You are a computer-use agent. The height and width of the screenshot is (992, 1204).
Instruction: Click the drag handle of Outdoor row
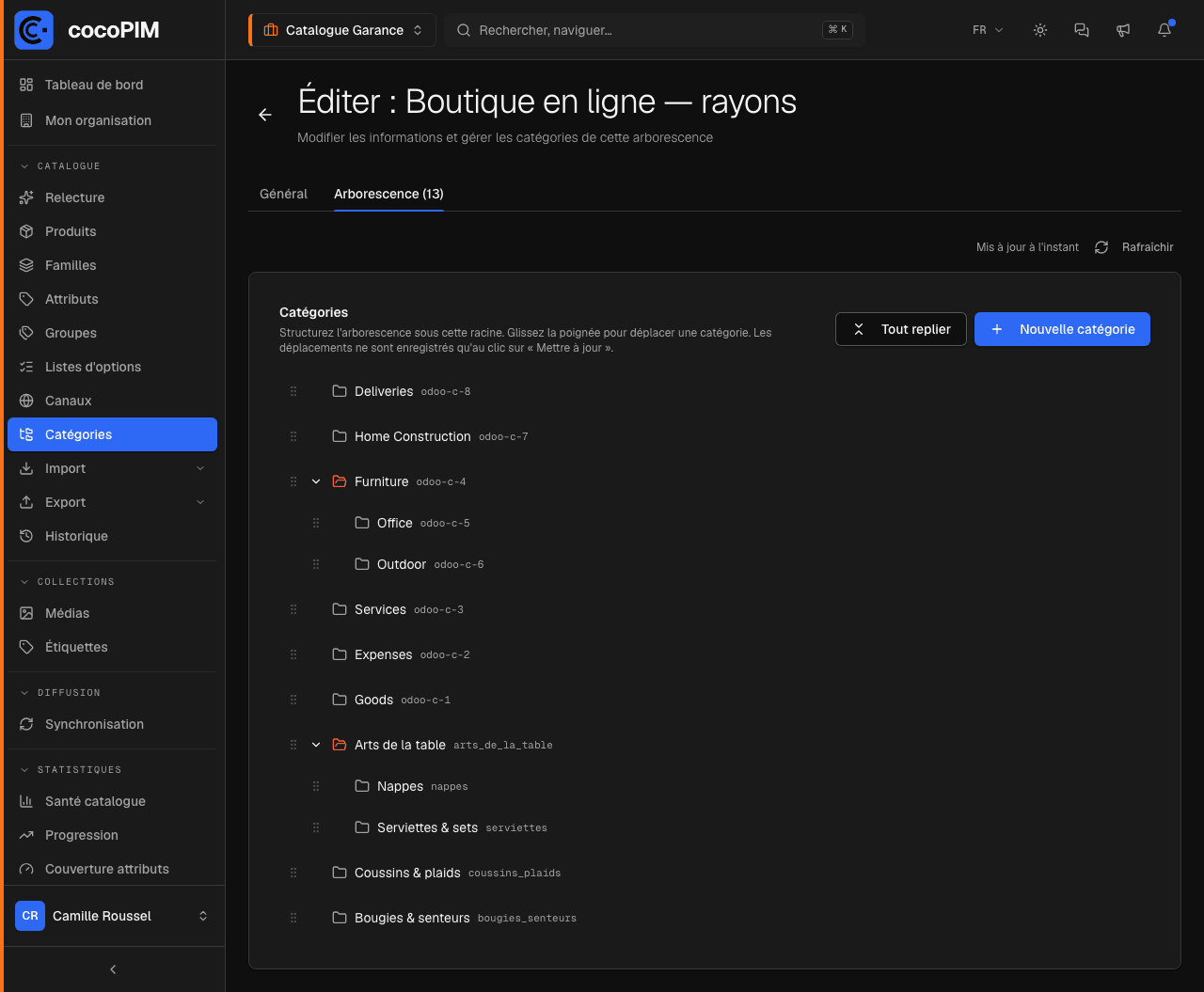[x=316, y=564]
